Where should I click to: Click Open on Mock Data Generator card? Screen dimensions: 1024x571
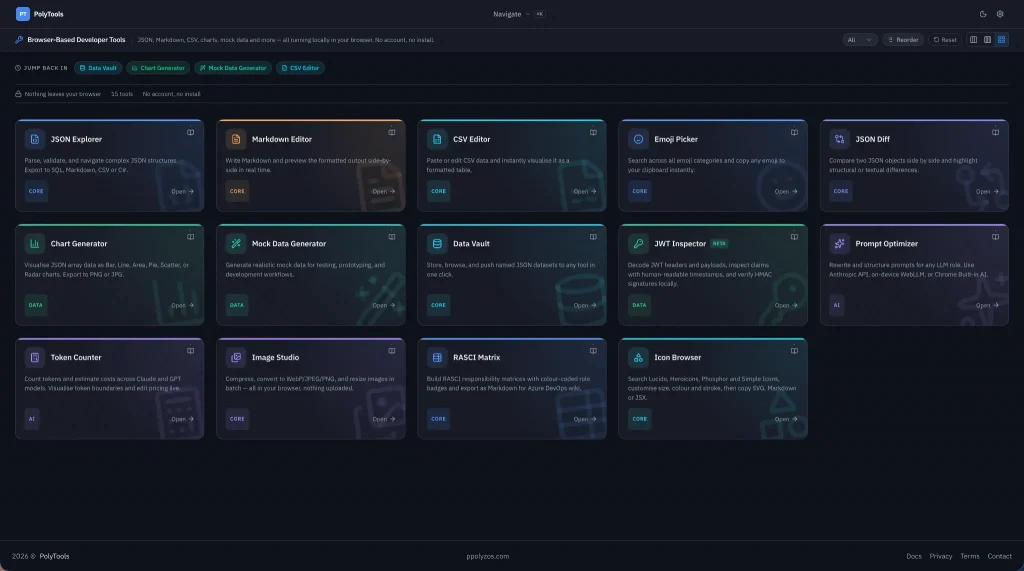(x=383, y=305)
